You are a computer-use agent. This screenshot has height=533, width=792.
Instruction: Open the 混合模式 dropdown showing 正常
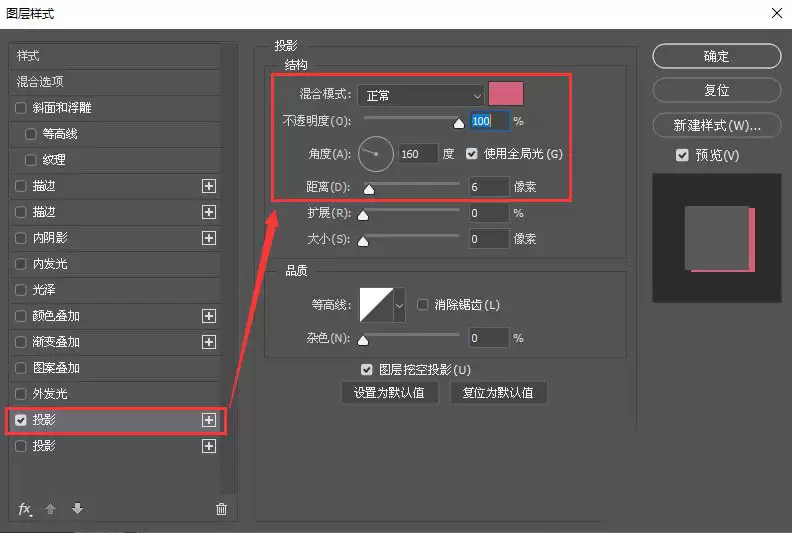coord(421,95)
